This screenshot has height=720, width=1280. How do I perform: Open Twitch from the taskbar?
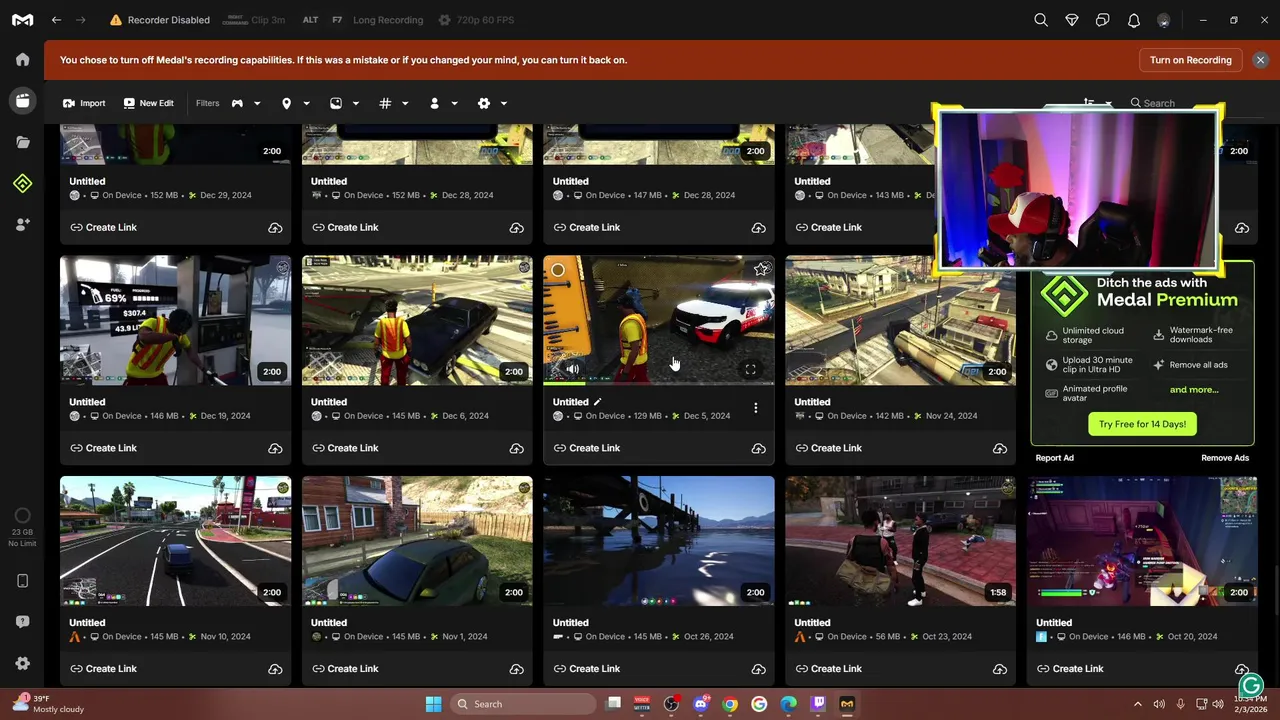(x=818, y=704)
